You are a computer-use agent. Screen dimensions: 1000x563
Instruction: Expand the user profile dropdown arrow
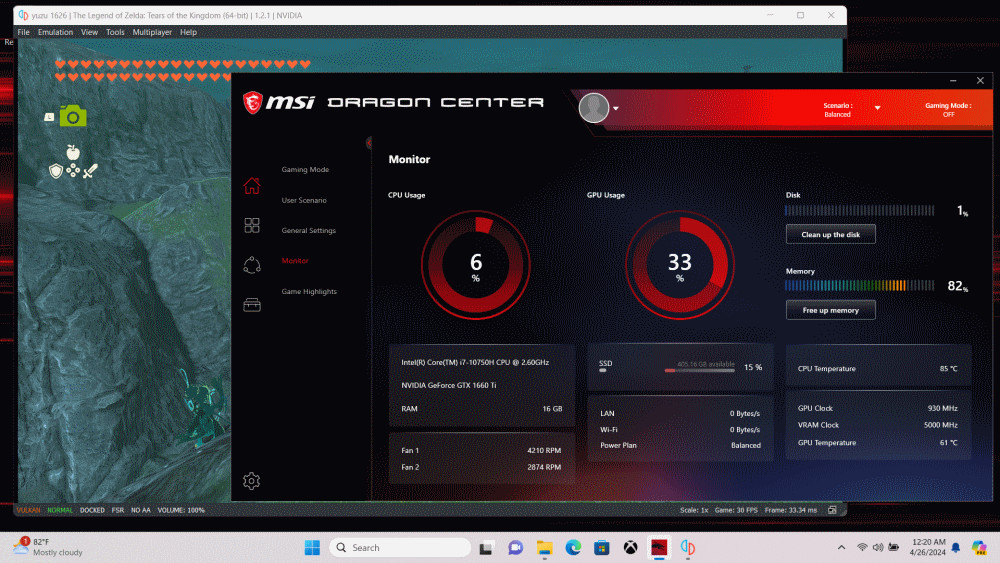(x=615, y=108)
